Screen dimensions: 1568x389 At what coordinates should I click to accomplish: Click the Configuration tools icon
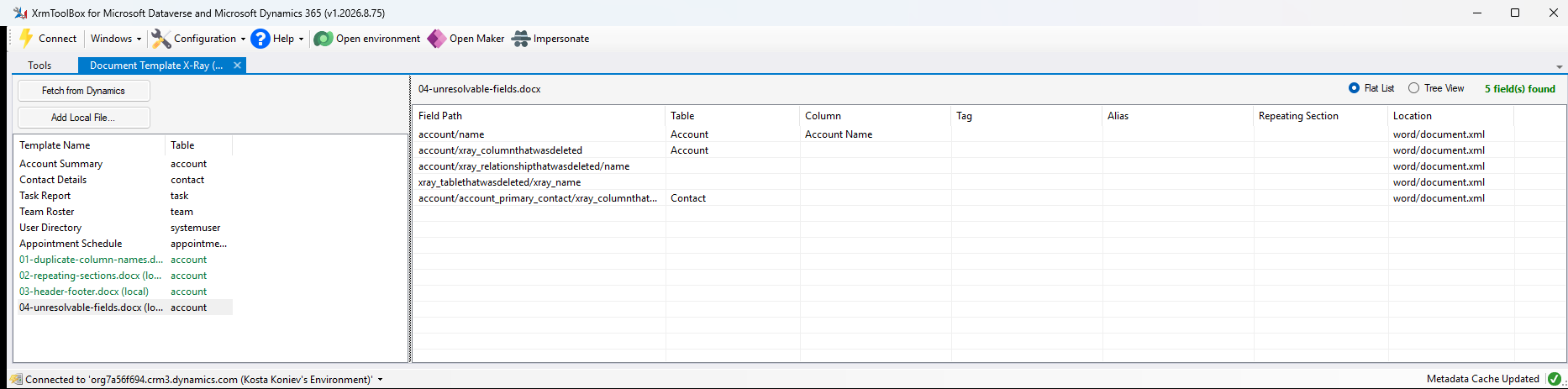[160, 39]
